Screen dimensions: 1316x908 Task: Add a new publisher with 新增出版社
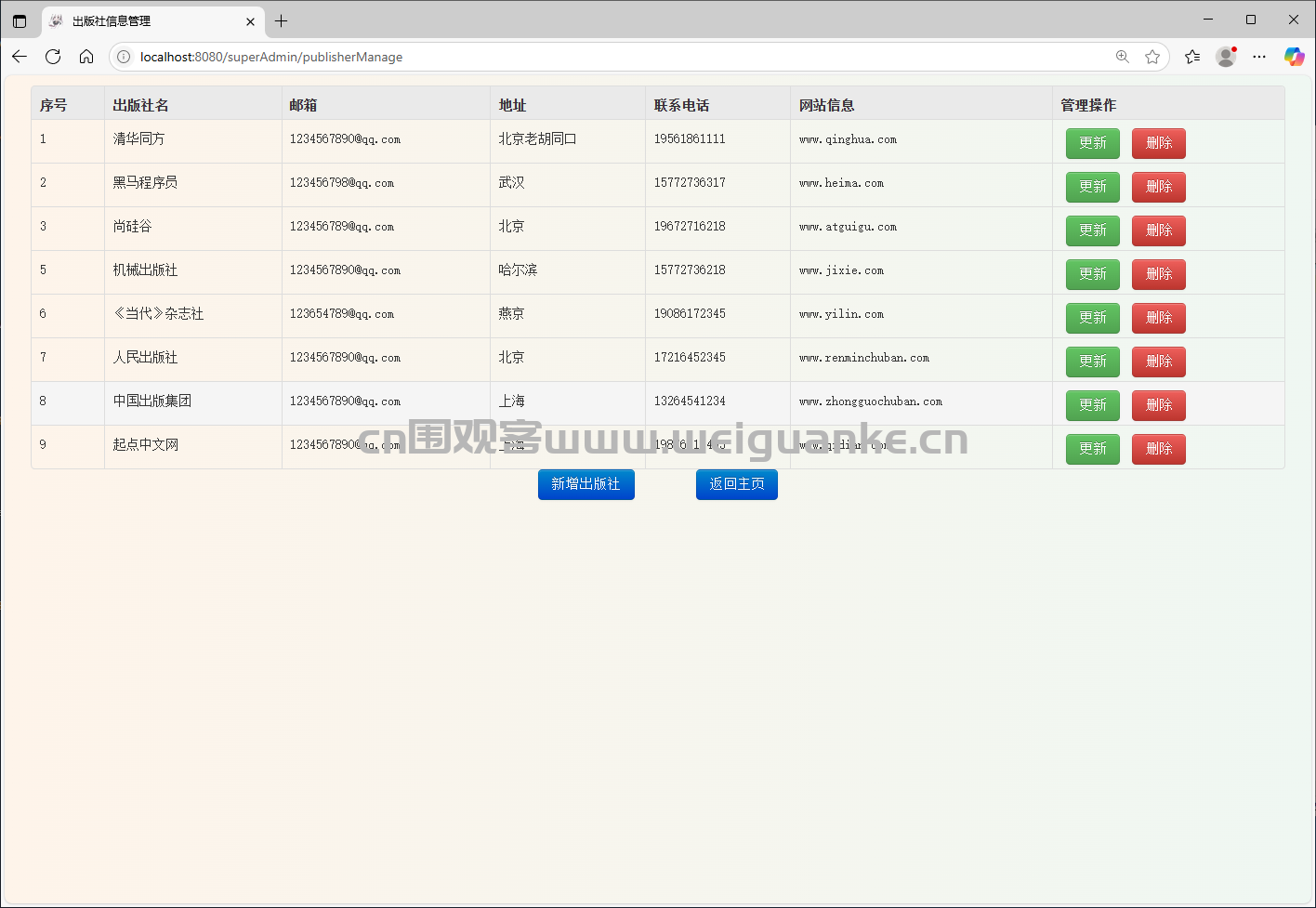pyautogui.click(x=586, y=484)
